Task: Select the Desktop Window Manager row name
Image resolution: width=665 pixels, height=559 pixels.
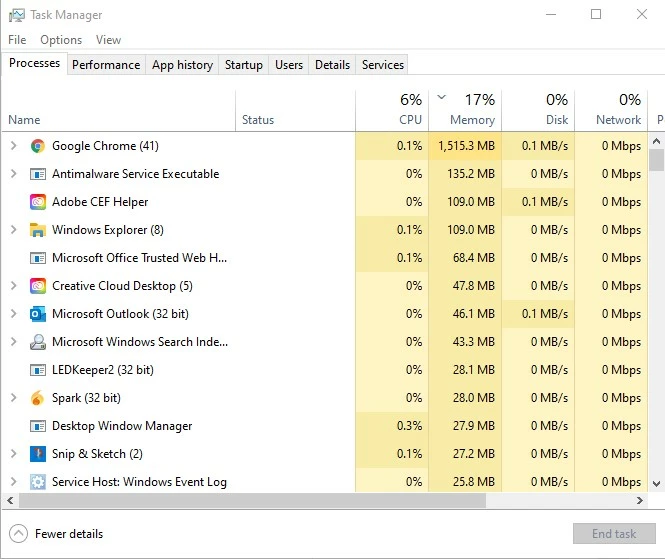Action: (122, 426)
